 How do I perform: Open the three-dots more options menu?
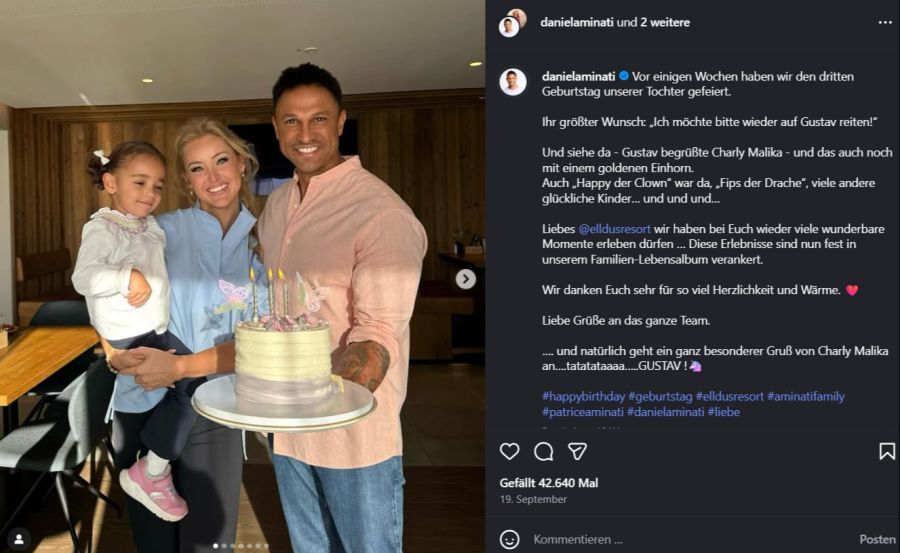pyautogui.click(x=885, y=22)
